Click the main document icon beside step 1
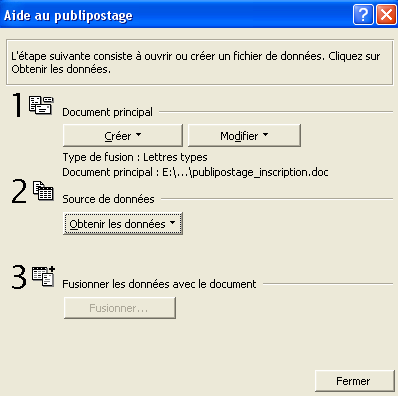Screen dimensions: 398x396 click(x=41, y=105)
